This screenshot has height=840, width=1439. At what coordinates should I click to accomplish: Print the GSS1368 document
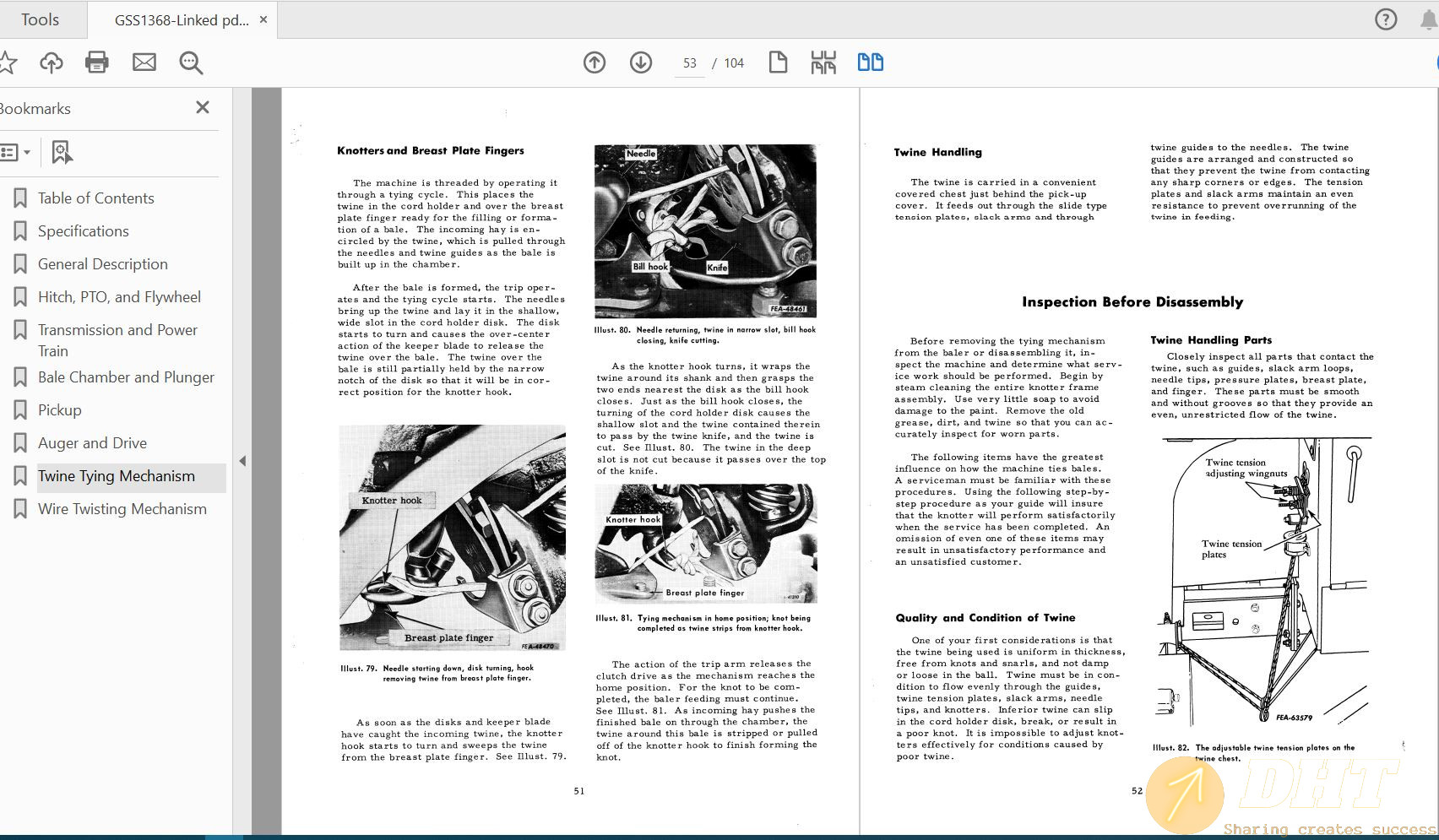96,62
